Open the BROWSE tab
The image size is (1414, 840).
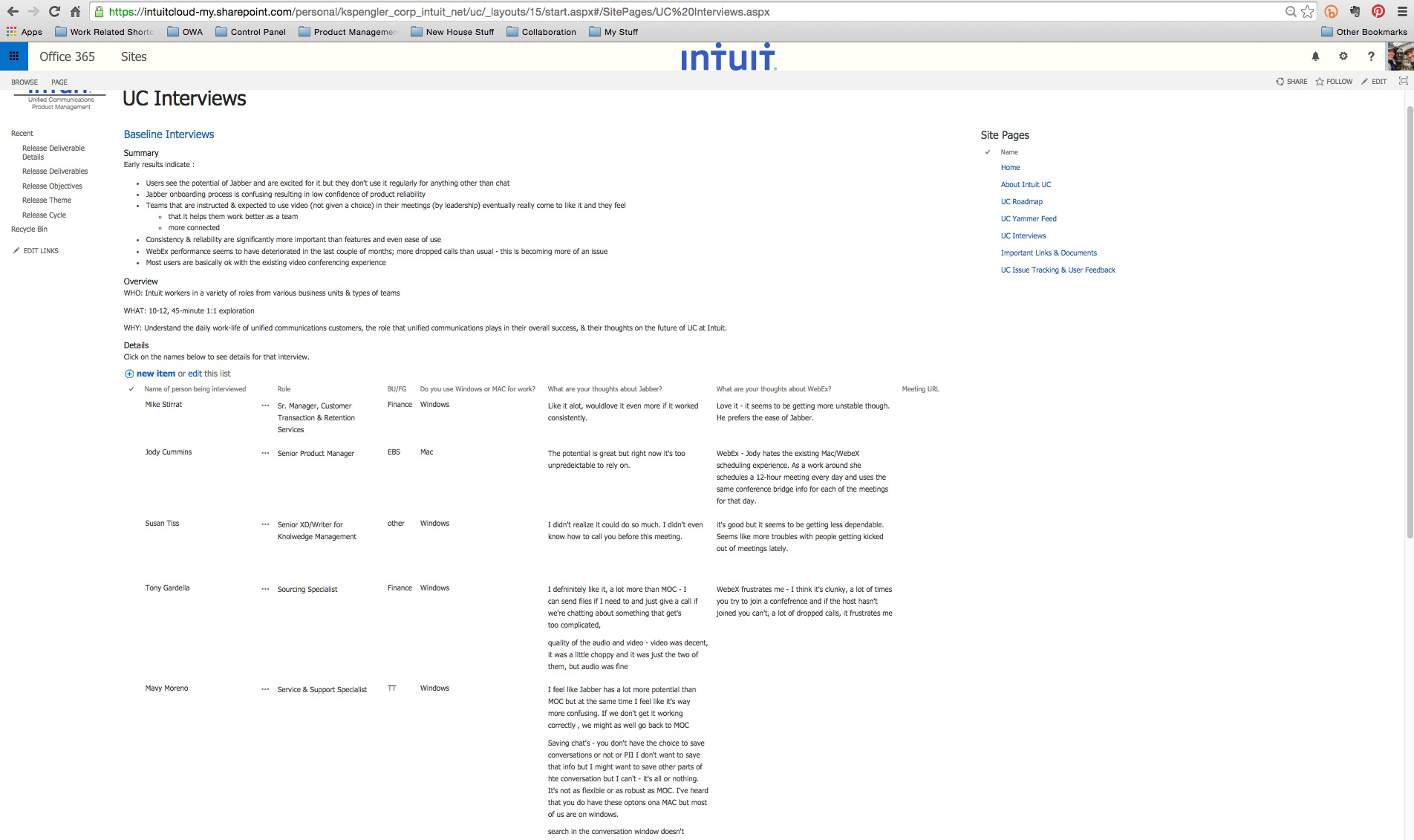pos(24,82)
